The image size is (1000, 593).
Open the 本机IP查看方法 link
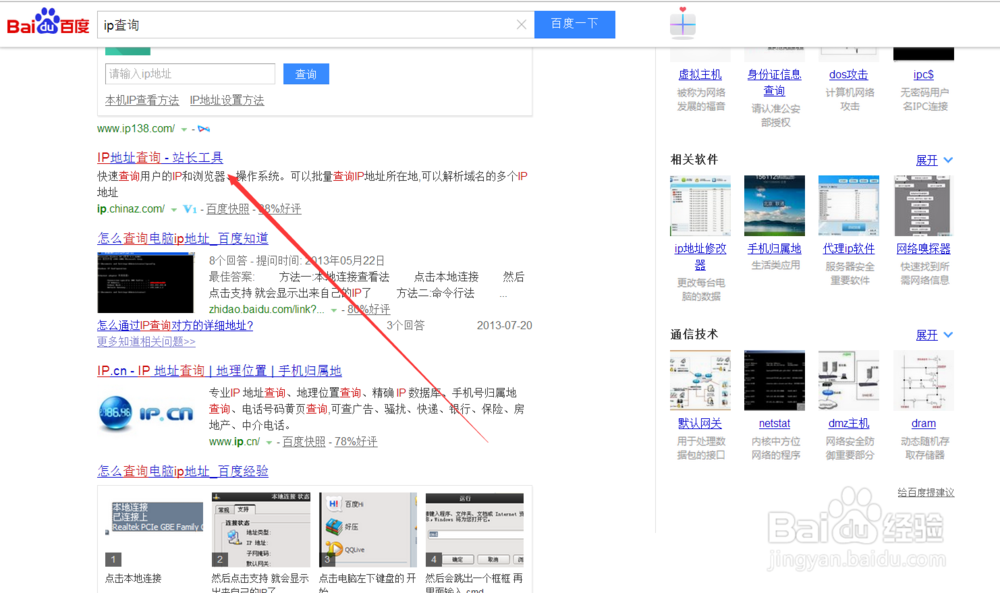[143, 101]
